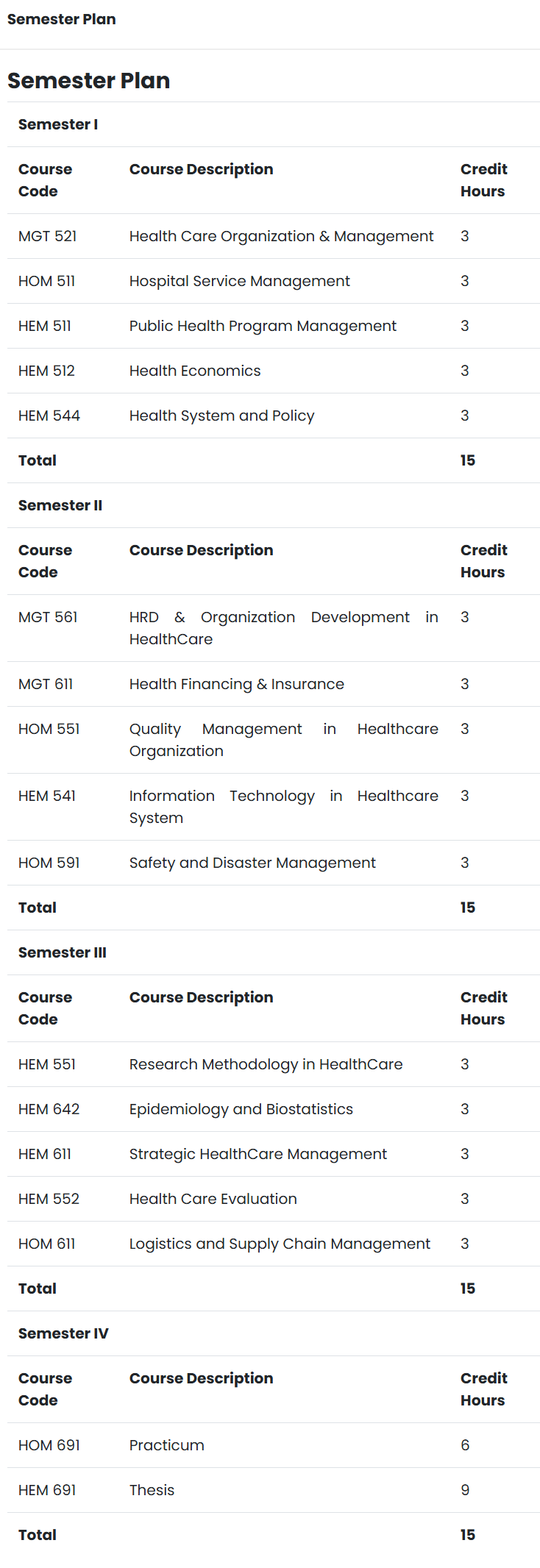Select the Practicum course row
Image resolution: width=540 pixels, height=1568 pixels.
tap(274, 1445)
